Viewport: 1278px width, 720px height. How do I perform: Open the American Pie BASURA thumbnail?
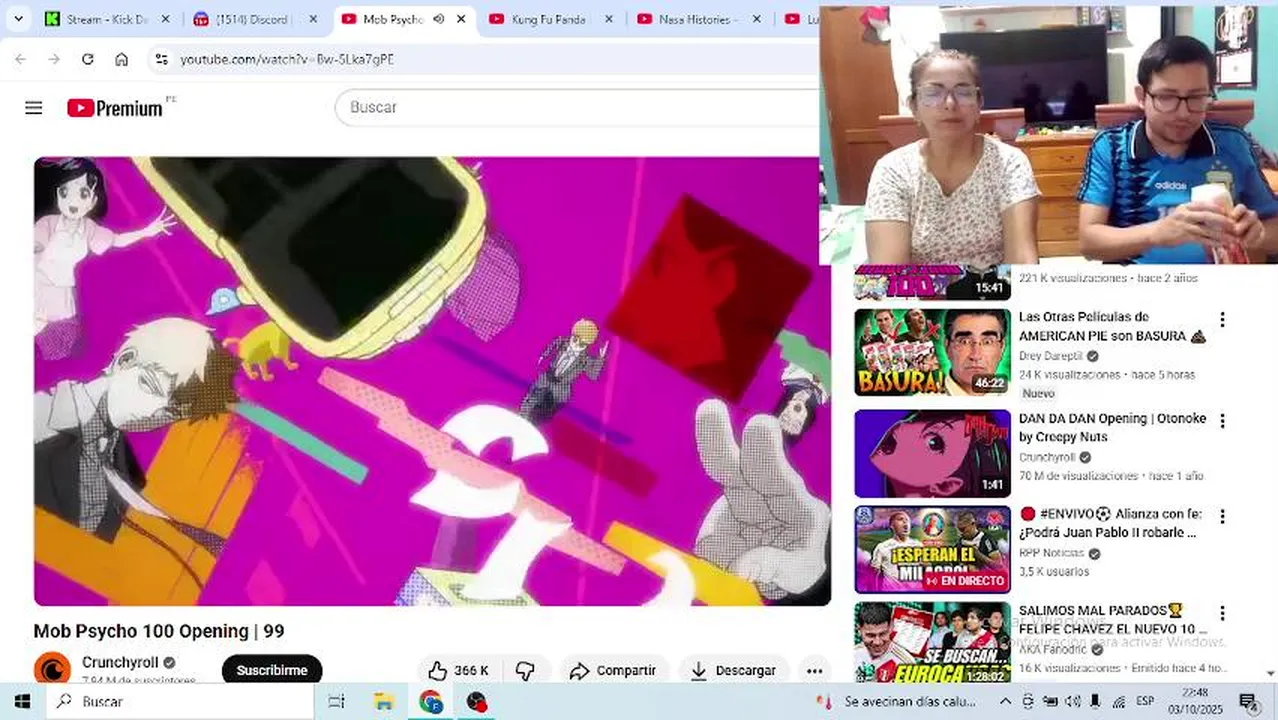click(932, 352)
